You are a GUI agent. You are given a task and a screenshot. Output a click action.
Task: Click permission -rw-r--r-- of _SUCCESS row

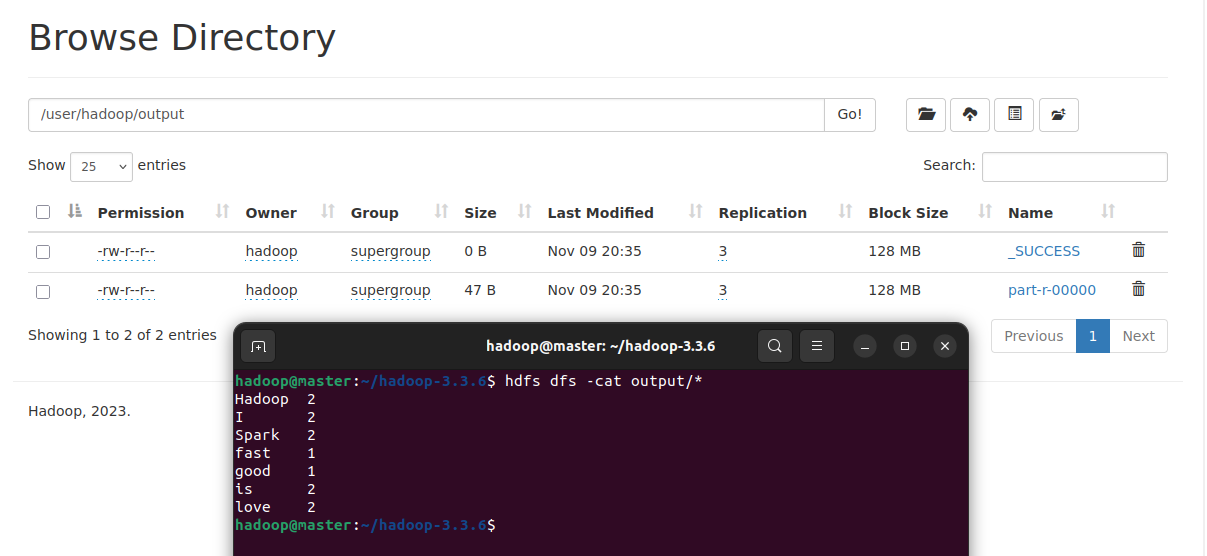126,251
